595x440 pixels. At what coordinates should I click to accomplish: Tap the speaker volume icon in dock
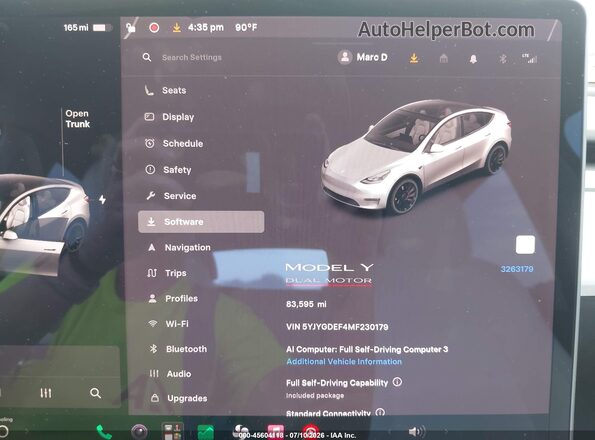(416, 432)
